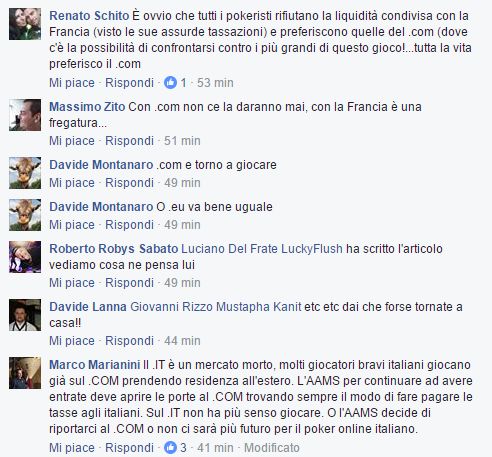The height and width of the screenshot is (457, 492).
Task: Click Rispondi under Davide Lanna's comment
Action: pyautogui.click(x=129, y=341)
